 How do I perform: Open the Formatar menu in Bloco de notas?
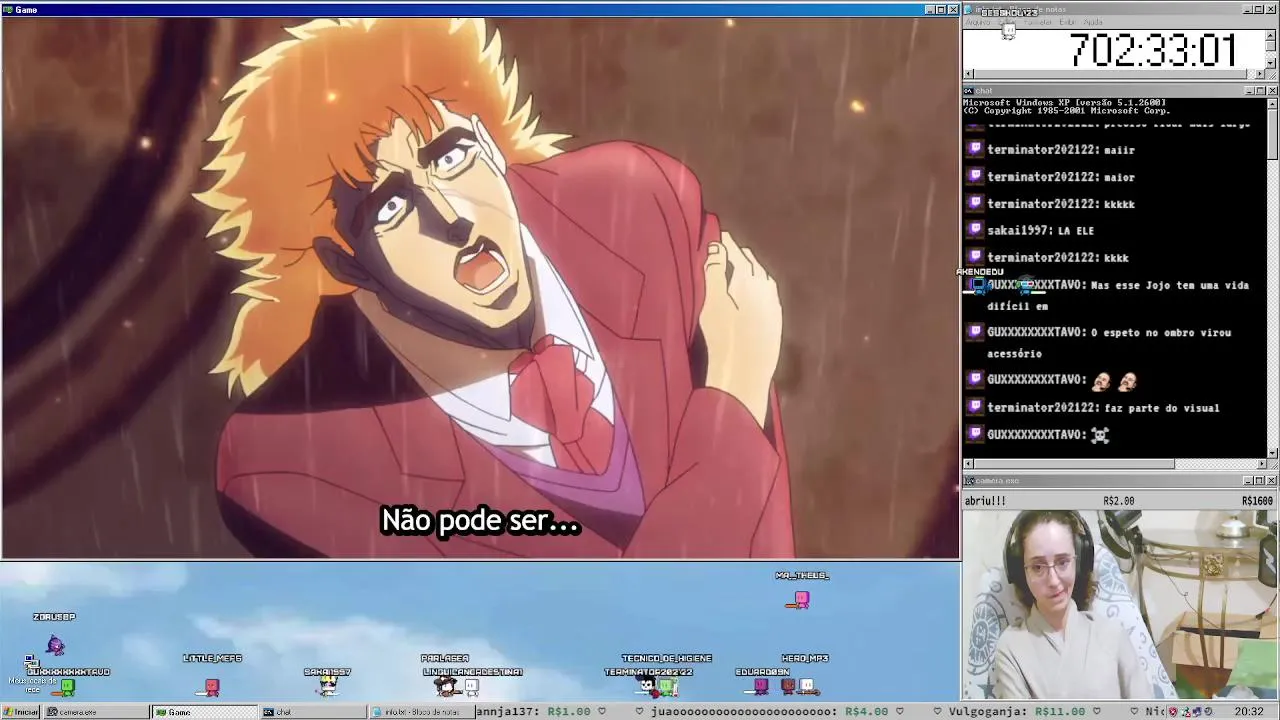click(1038, 21)
